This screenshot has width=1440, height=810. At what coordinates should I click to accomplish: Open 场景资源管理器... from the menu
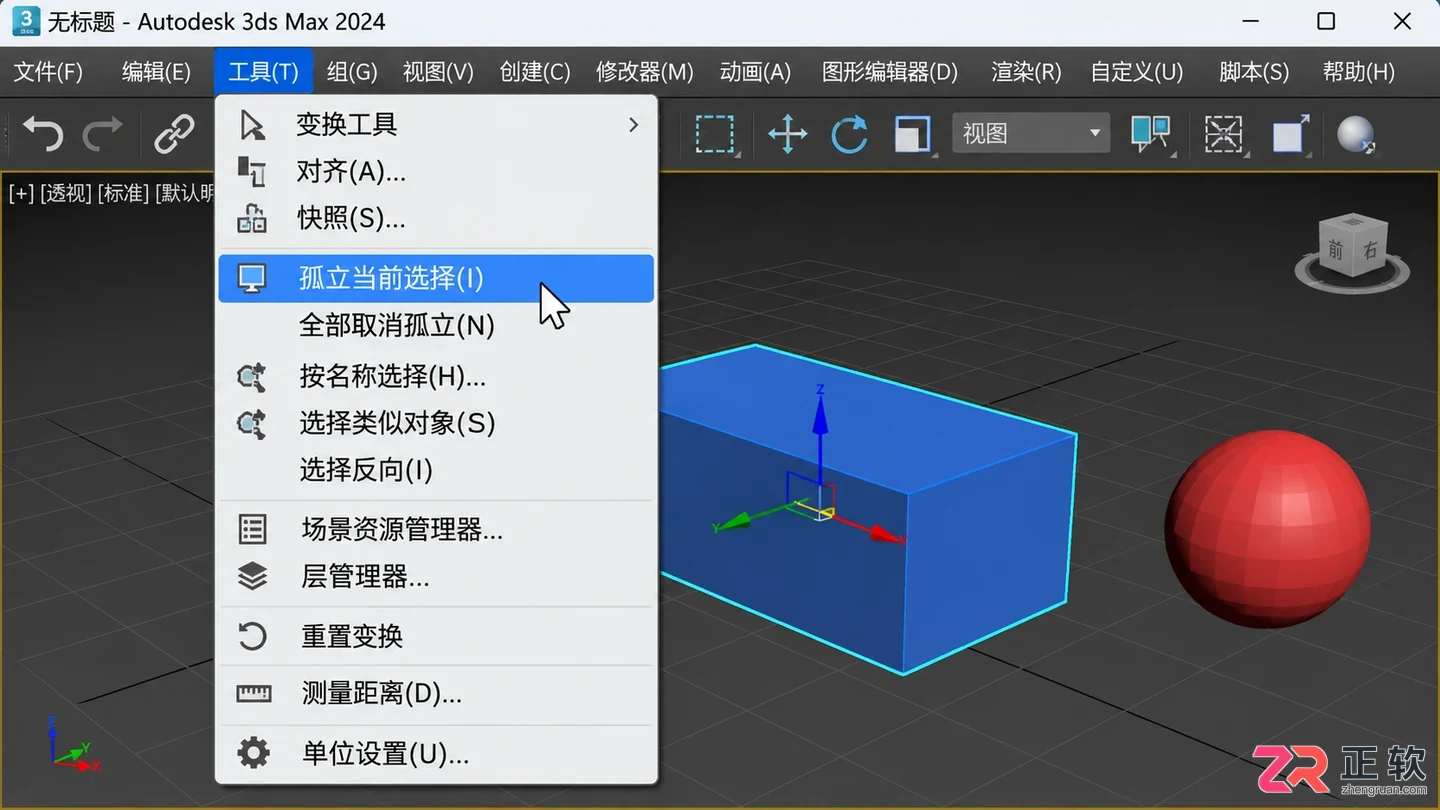436,530
